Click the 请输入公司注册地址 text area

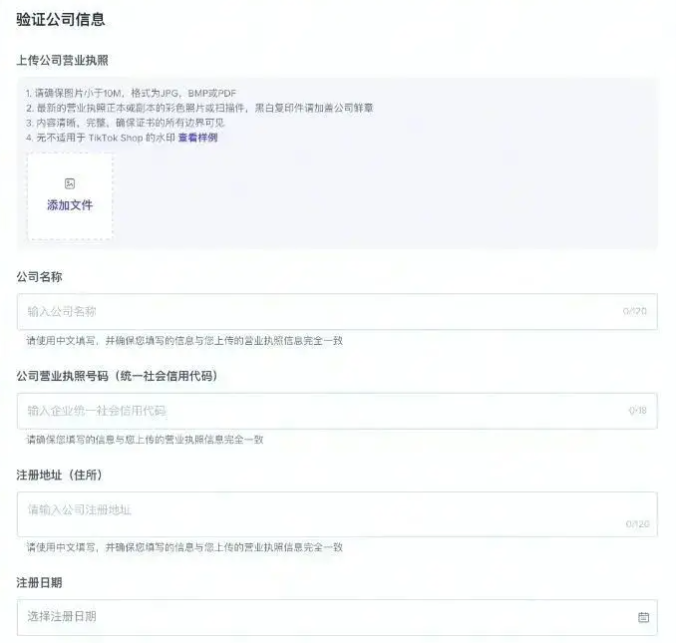320,513
